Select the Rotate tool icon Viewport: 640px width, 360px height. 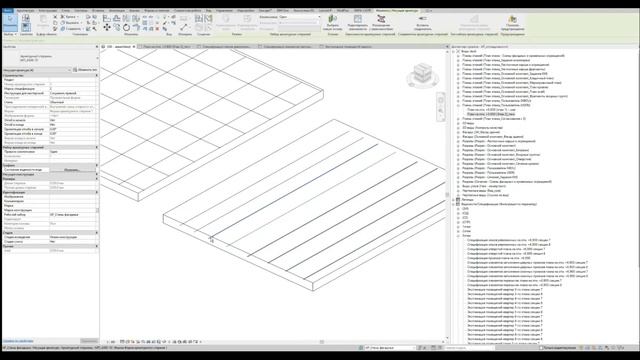click(127, 27)
